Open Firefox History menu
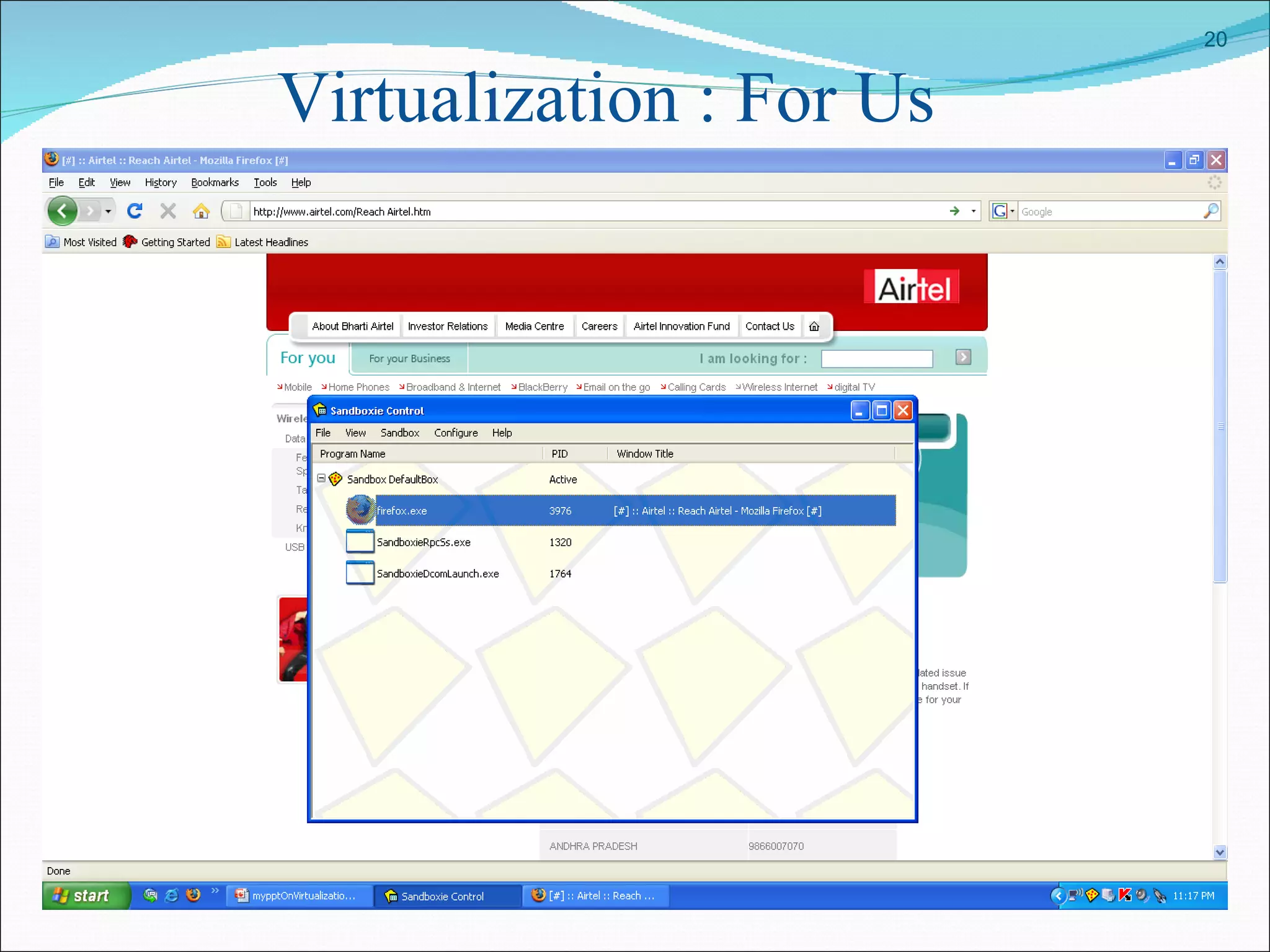1270x952 pixels. [x=161, y=182]
